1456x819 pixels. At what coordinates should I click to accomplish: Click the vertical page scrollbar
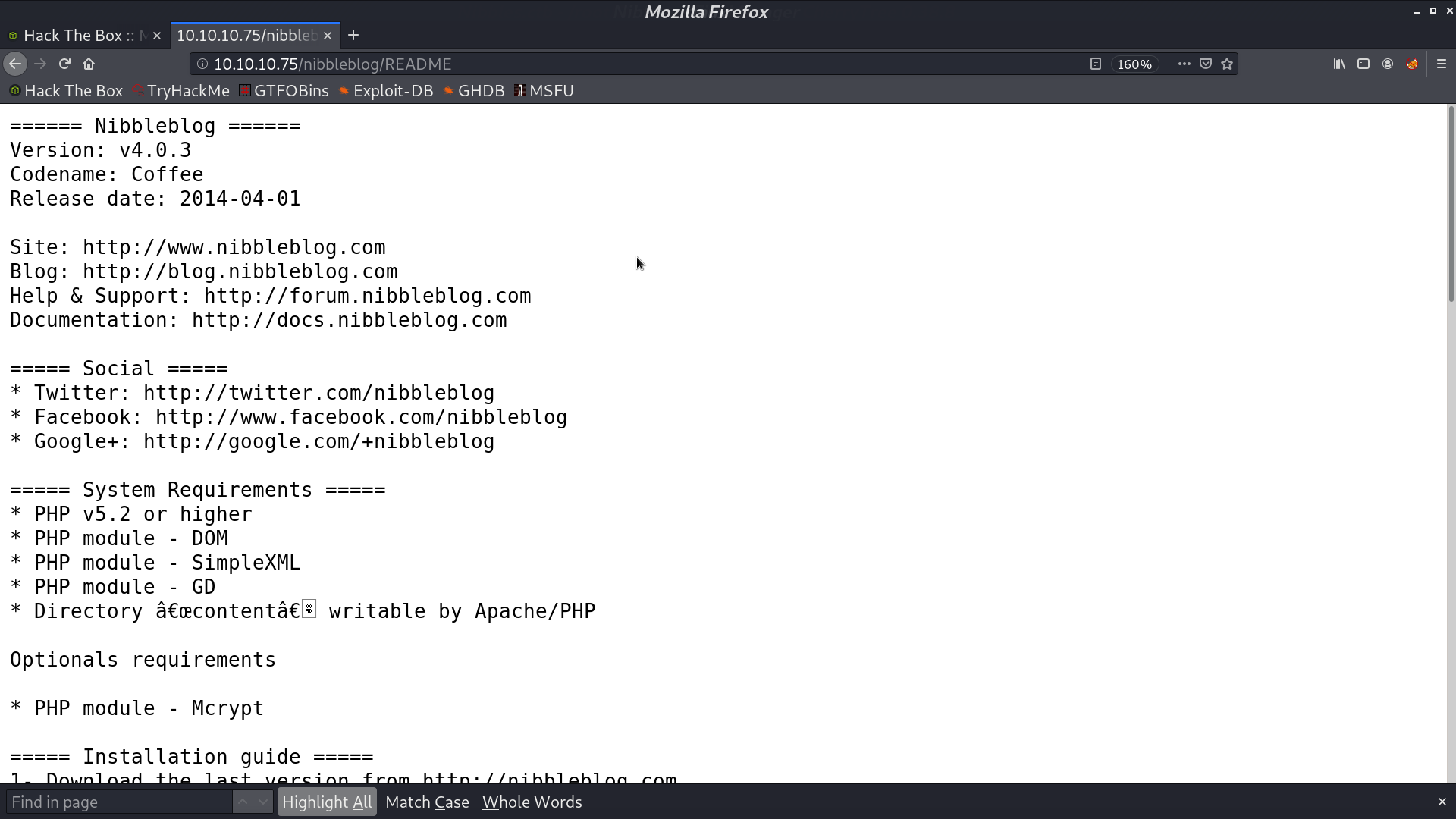pyautogui.click(x=1451, y=205)
